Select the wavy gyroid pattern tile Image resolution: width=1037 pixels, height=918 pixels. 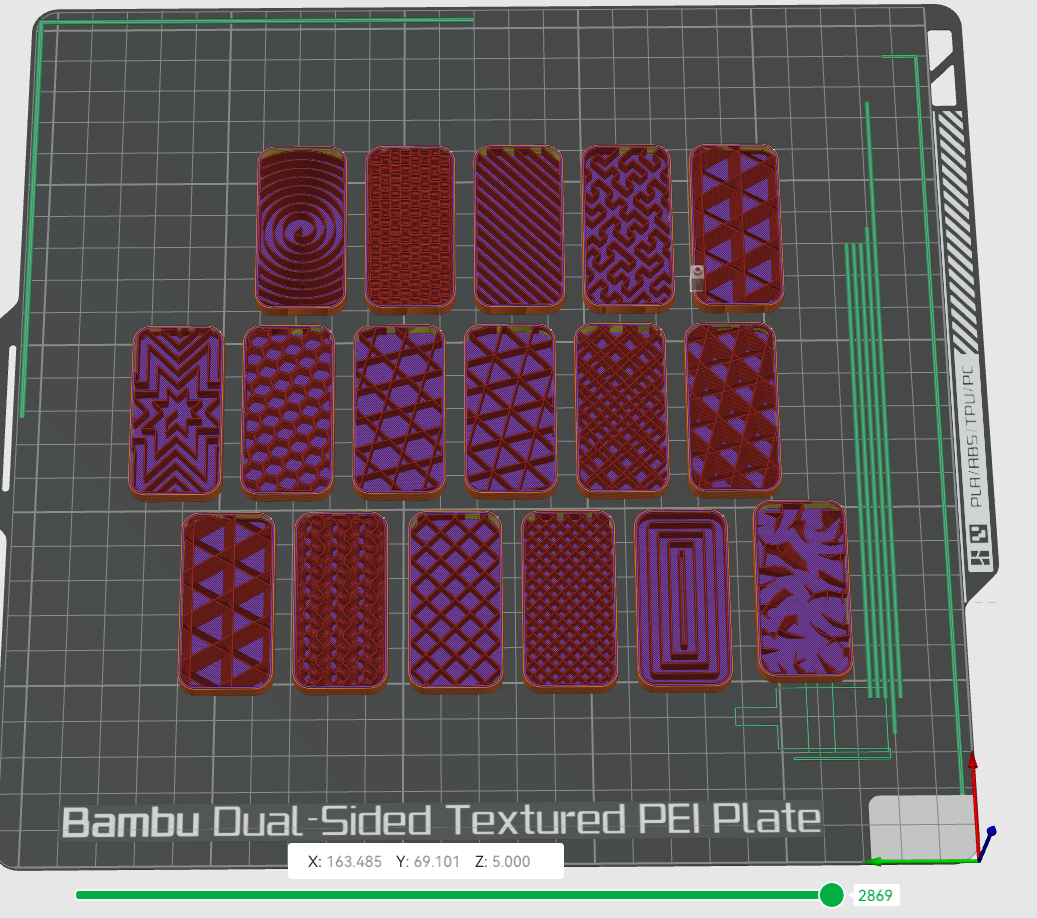(340, 602)
